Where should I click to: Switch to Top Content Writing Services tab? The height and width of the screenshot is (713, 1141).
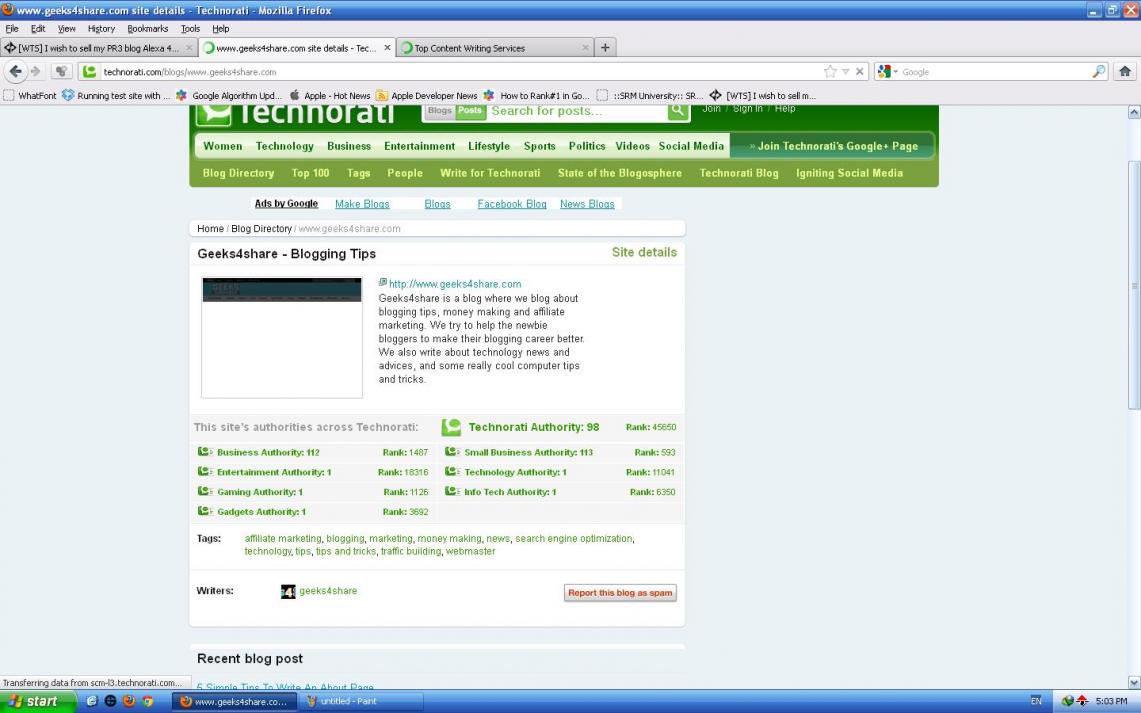[x=495, y=48]
